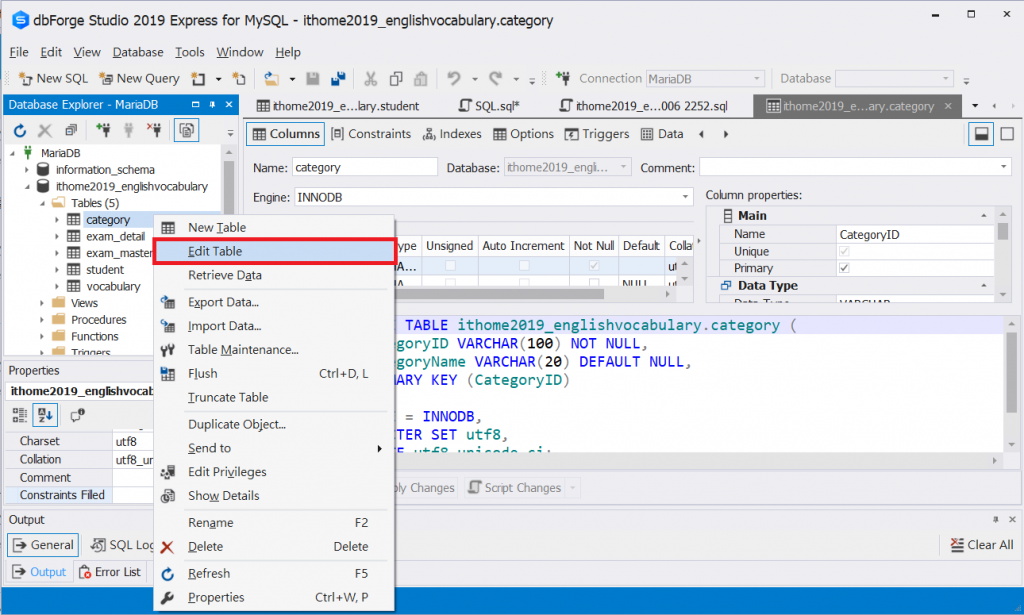
Task: Click the Script Changes button
Action: 515,488
